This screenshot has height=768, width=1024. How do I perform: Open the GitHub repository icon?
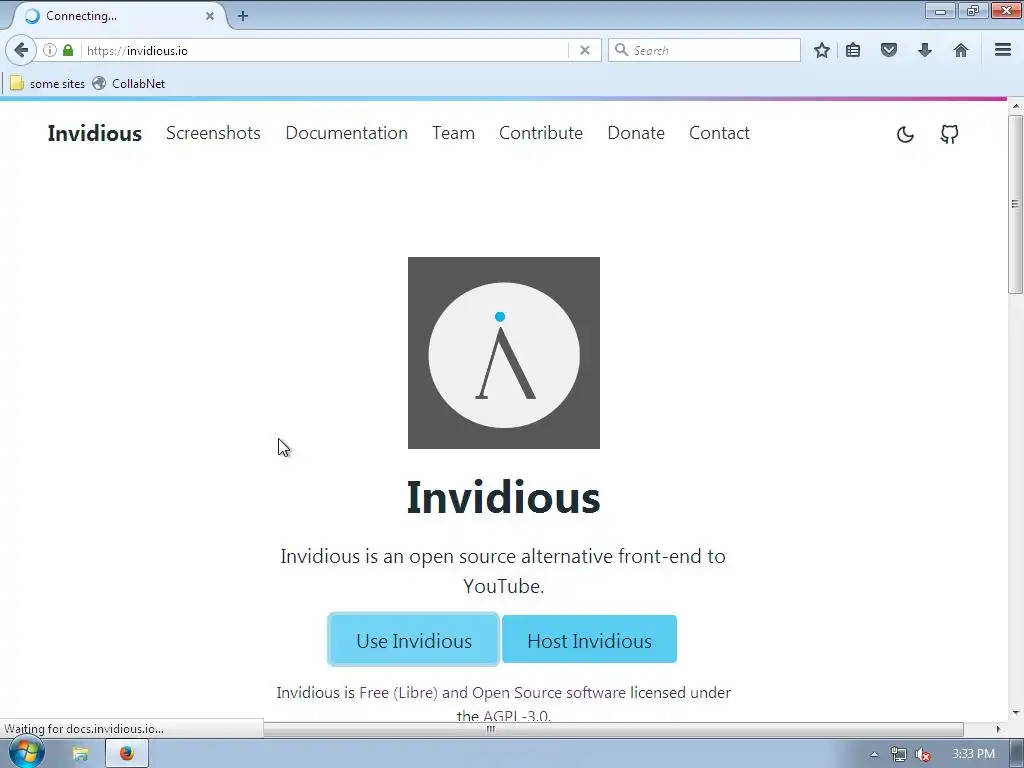[950, 135]
